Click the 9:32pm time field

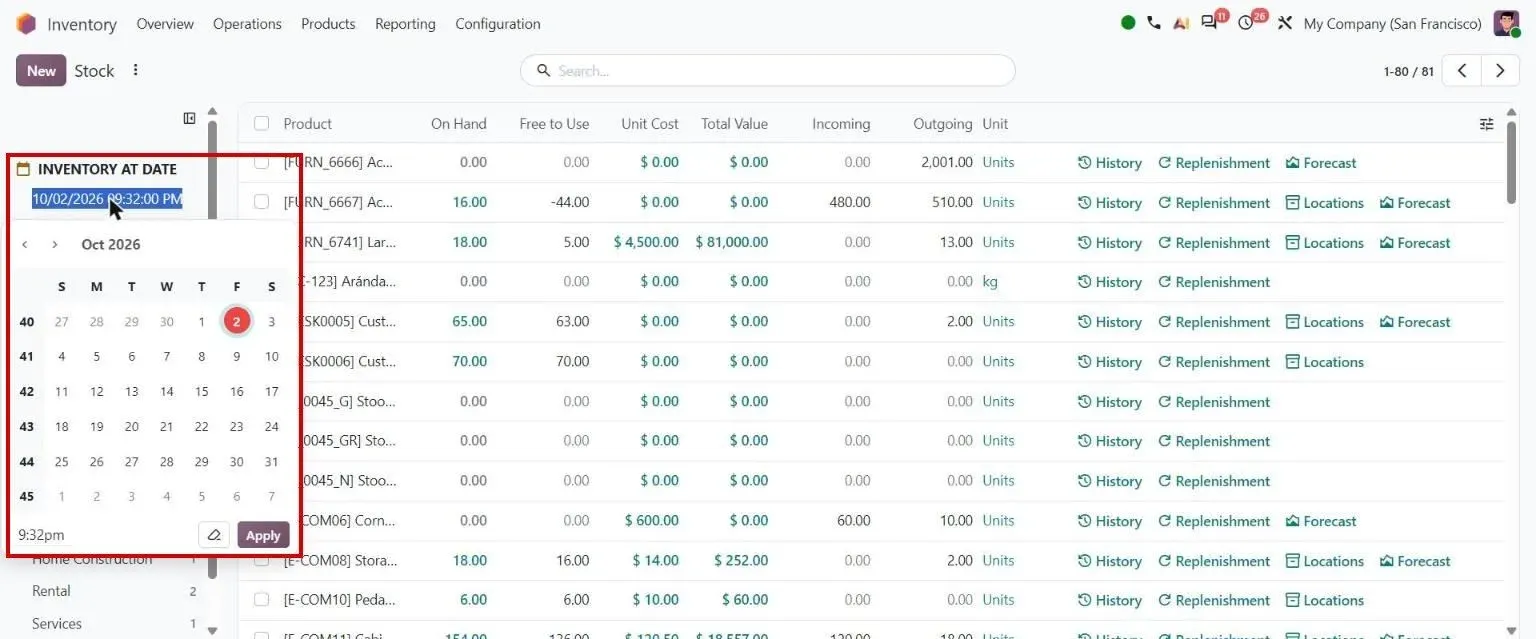pyautogui.click(x=41, y=535)
